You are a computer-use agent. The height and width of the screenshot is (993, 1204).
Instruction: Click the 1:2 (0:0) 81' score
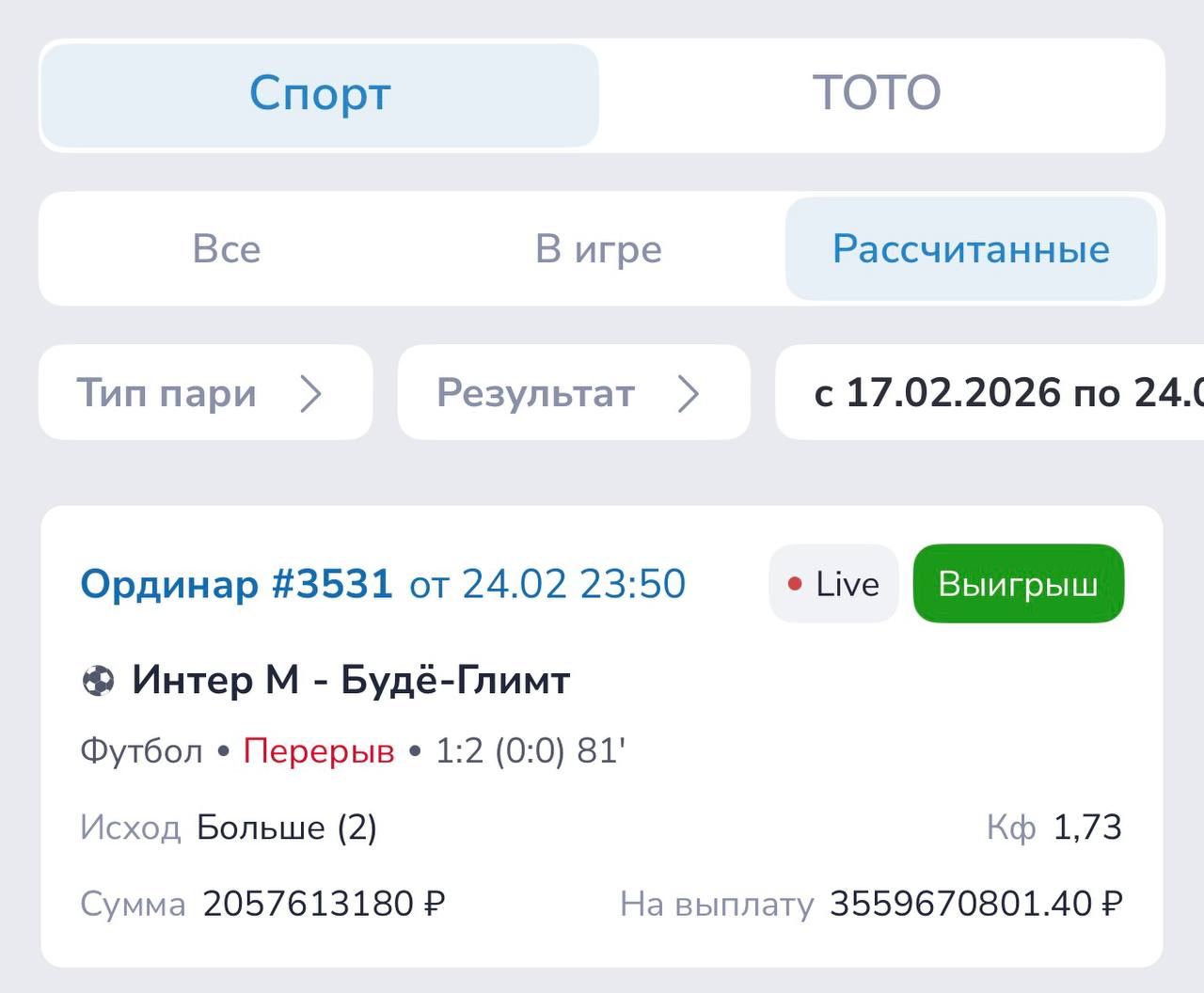(531, 751)
